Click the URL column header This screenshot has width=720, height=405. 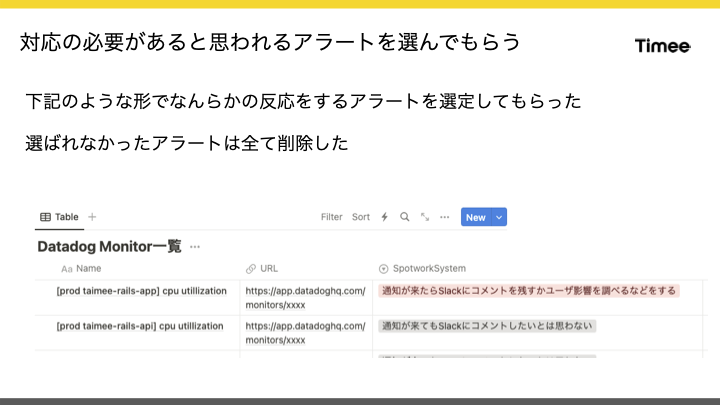click(x=262, y=269)
